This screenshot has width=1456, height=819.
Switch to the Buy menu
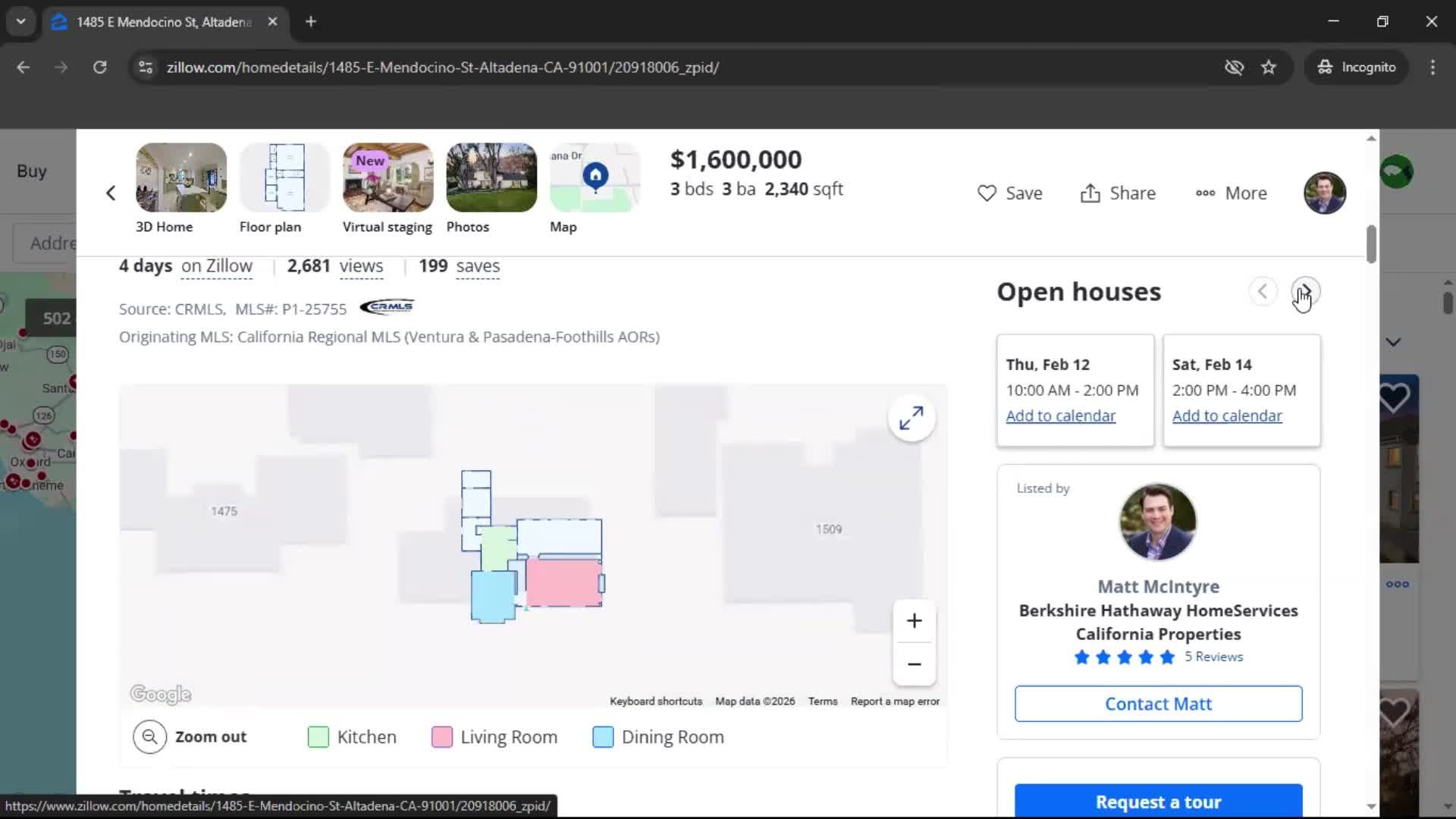[32, 171]
